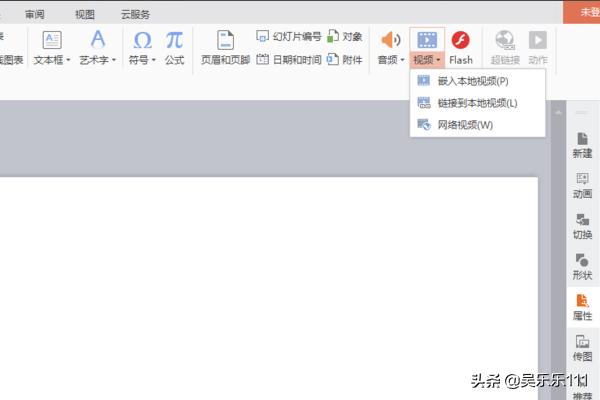Viewport: 600px width, 400px height.
Task: Click the 艺术字 word art icon
Action: point(98,39)
